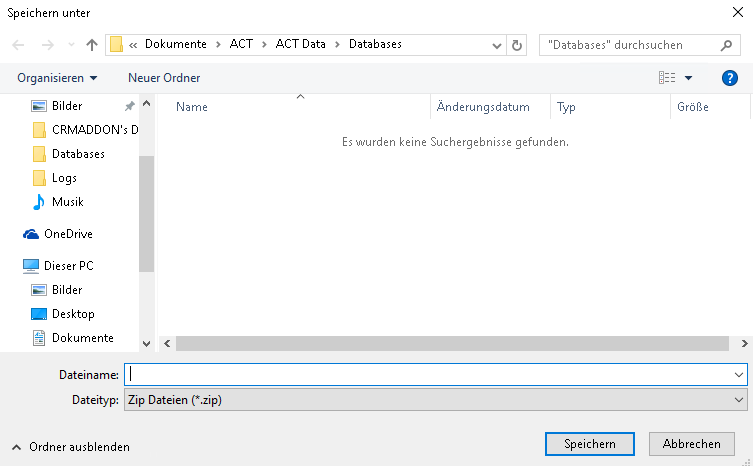Create folder with Neuer Ordner
The image size is (753, 466).
(x=164, y=78)
